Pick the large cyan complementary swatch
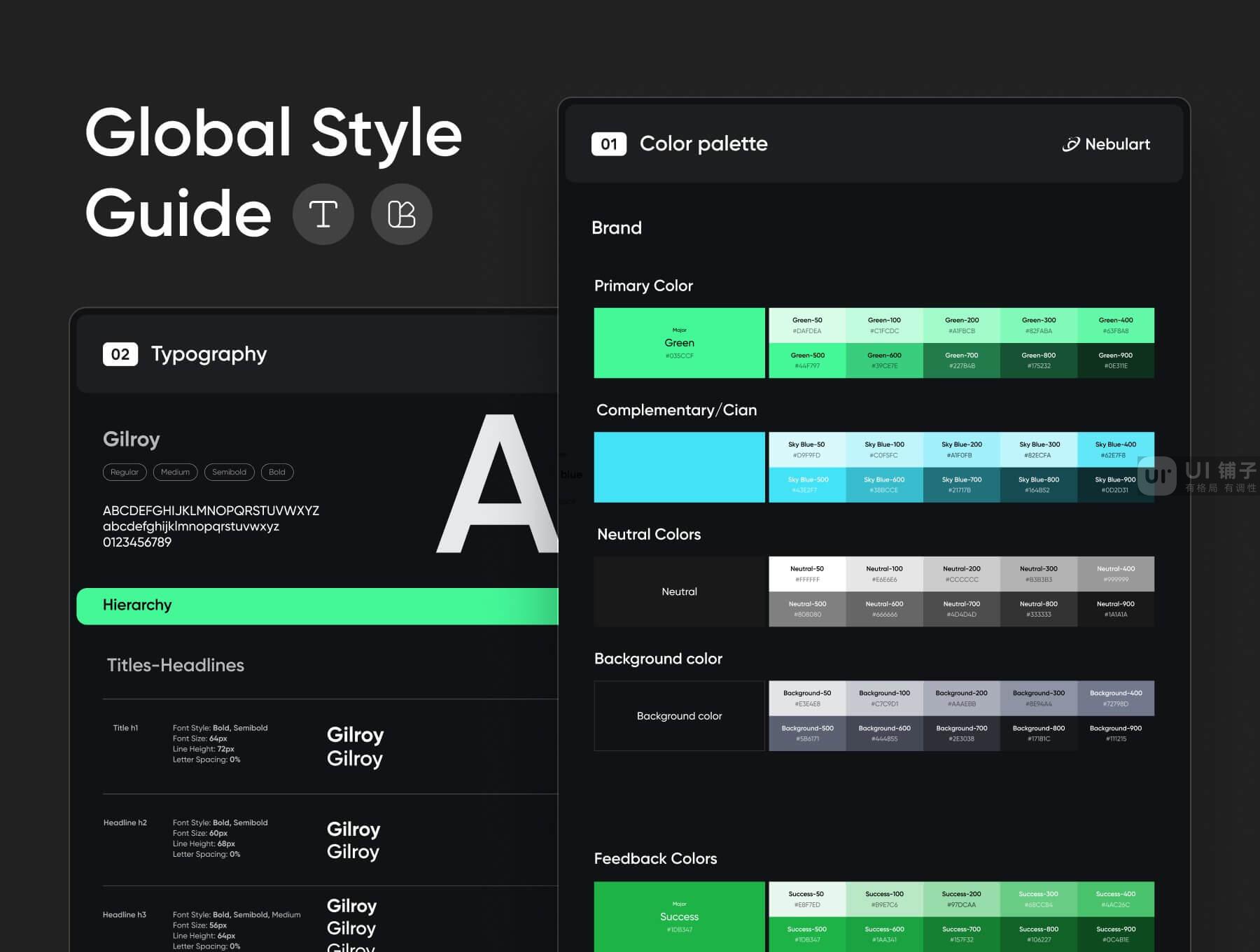The height and width of the screenshot is (952, 1260). 680,467
